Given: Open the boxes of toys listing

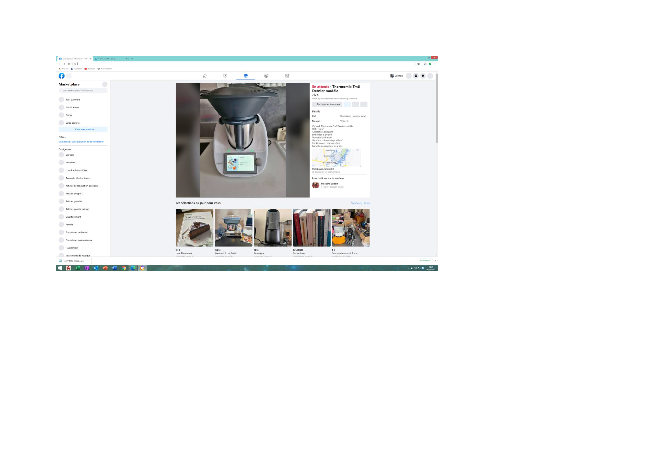Looking at the screenshot, I should point(351,227).
